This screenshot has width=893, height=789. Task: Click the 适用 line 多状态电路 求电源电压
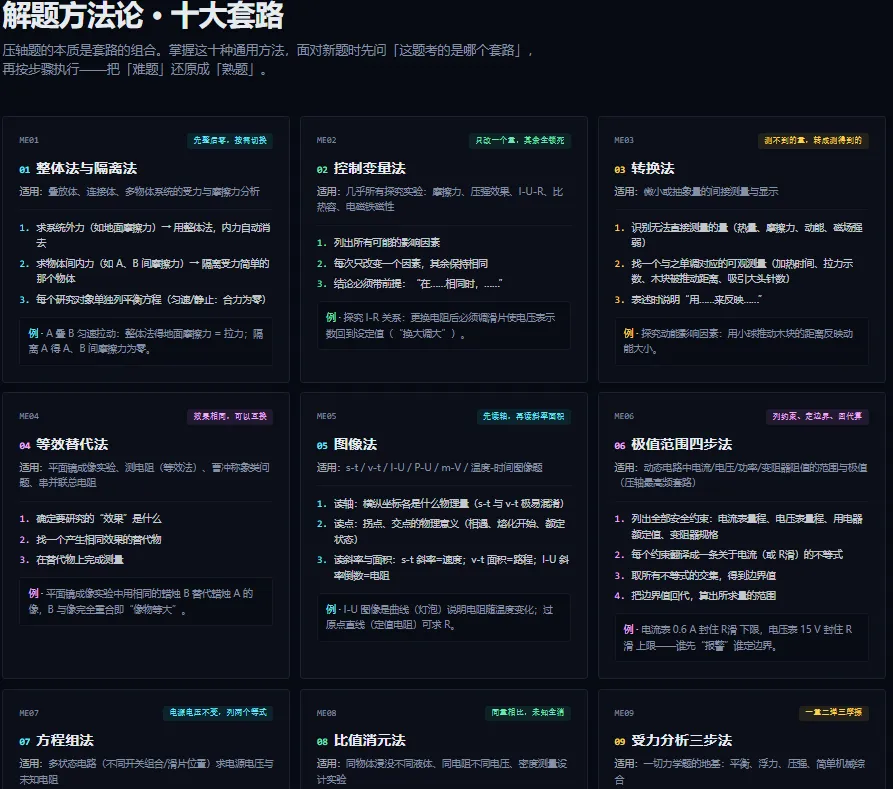point(146,771)
